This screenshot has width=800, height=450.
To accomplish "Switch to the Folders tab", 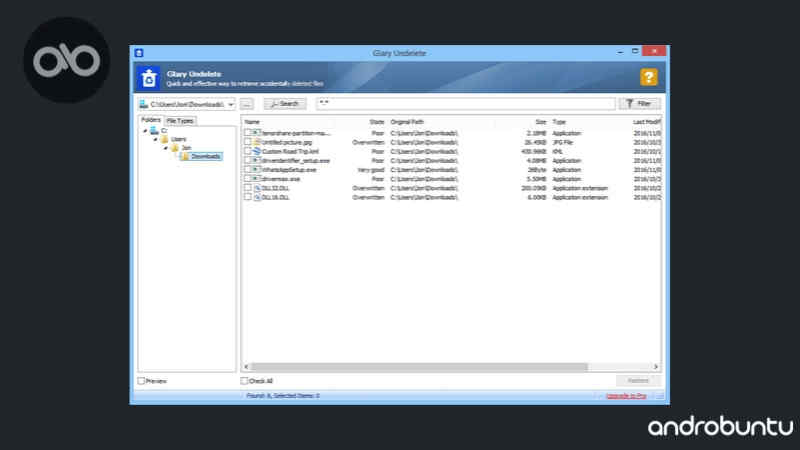I will coord(151,120).
